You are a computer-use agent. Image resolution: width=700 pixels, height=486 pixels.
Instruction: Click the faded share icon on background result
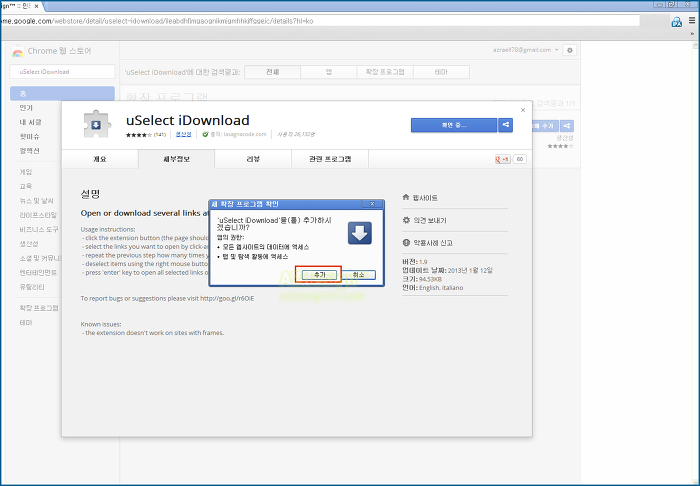(567, 126)
